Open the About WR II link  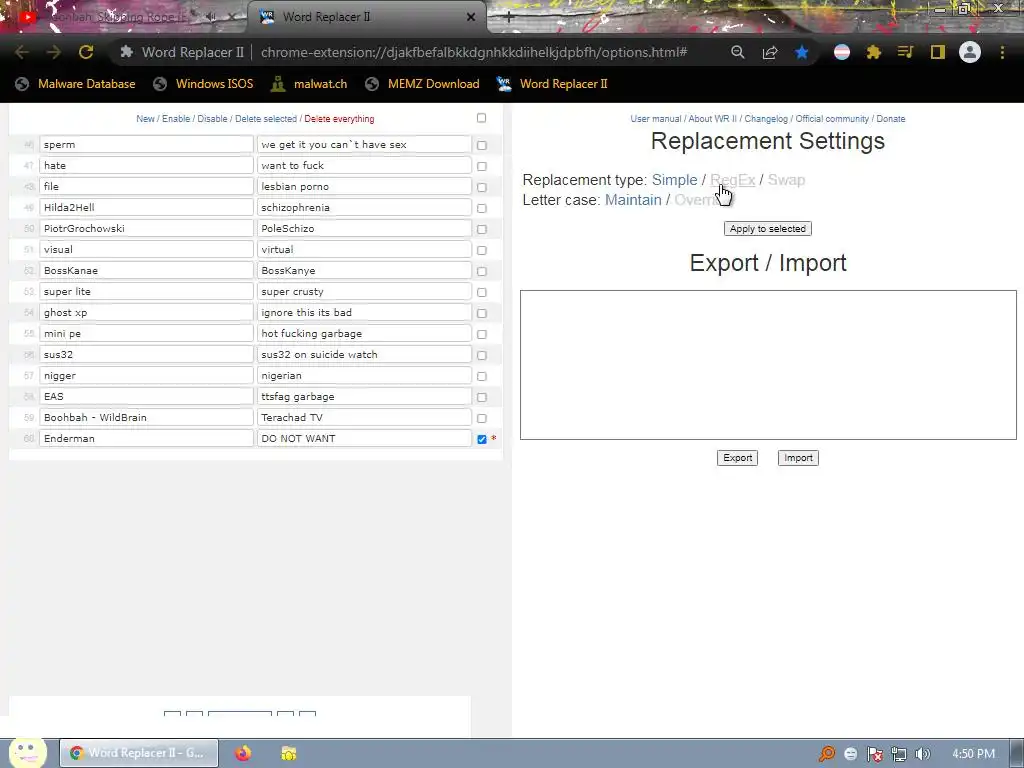pyautogui.click(x=712, y=119)
